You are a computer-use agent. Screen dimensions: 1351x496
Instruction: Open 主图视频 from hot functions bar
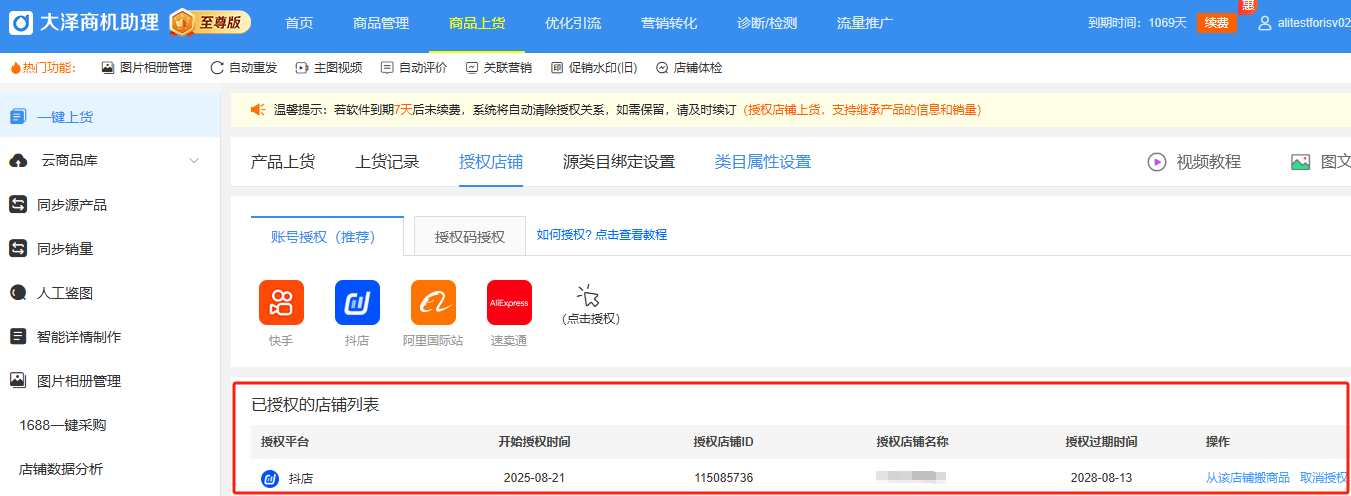(x=328, y=68)
